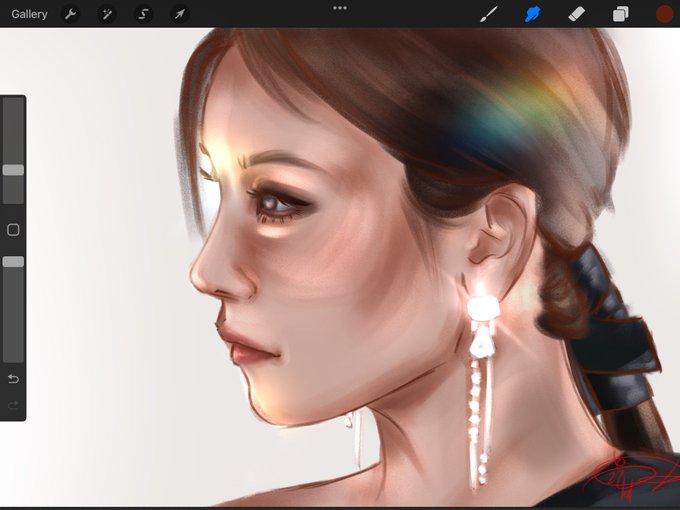680x510 pixels.
Task: Activate the Transform arrow tool
Action: click(x=180, y=14)
